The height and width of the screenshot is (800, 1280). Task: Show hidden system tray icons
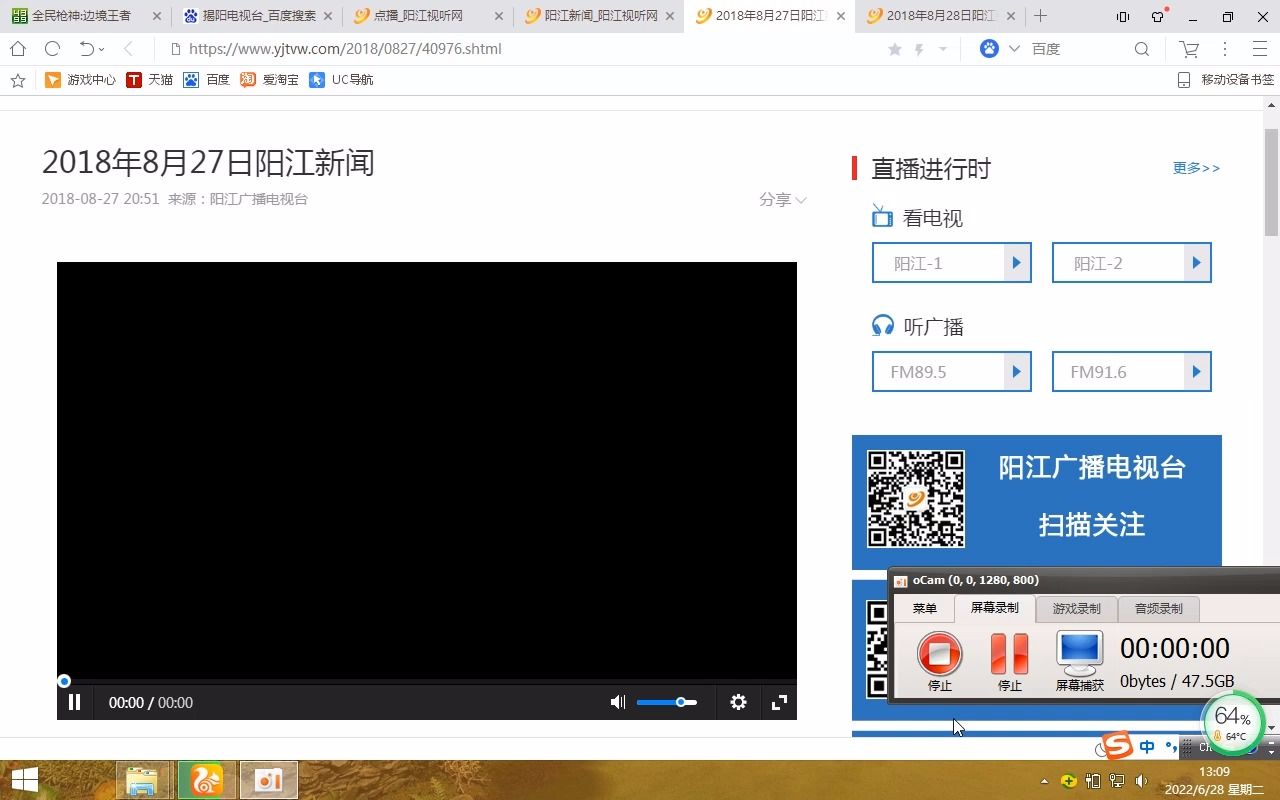click(x=1045, y=781)
